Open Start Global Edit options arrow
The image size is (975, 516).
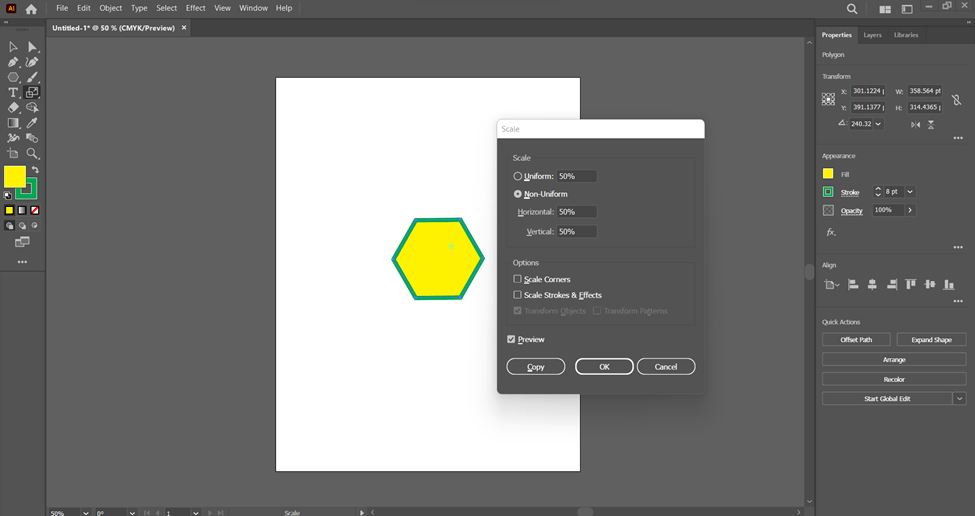[x=959, y=399]
